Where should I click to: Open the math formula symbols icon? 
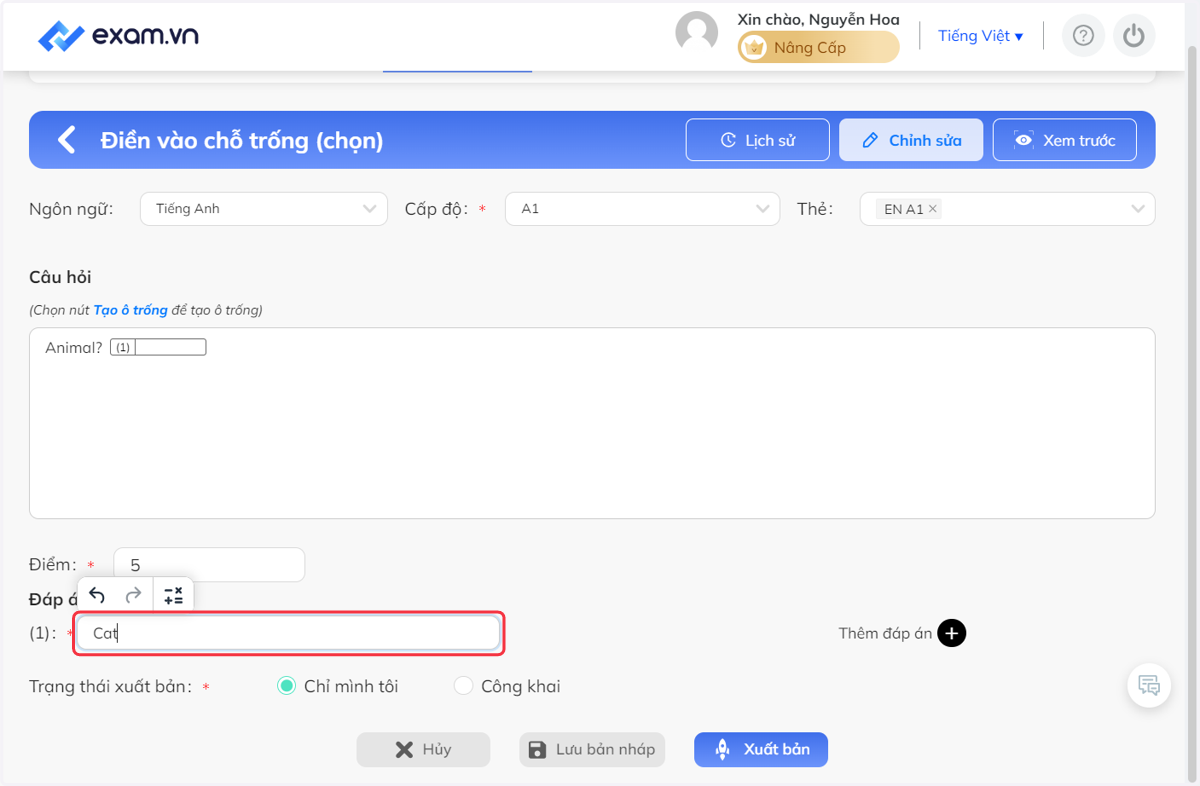point(173,596)
